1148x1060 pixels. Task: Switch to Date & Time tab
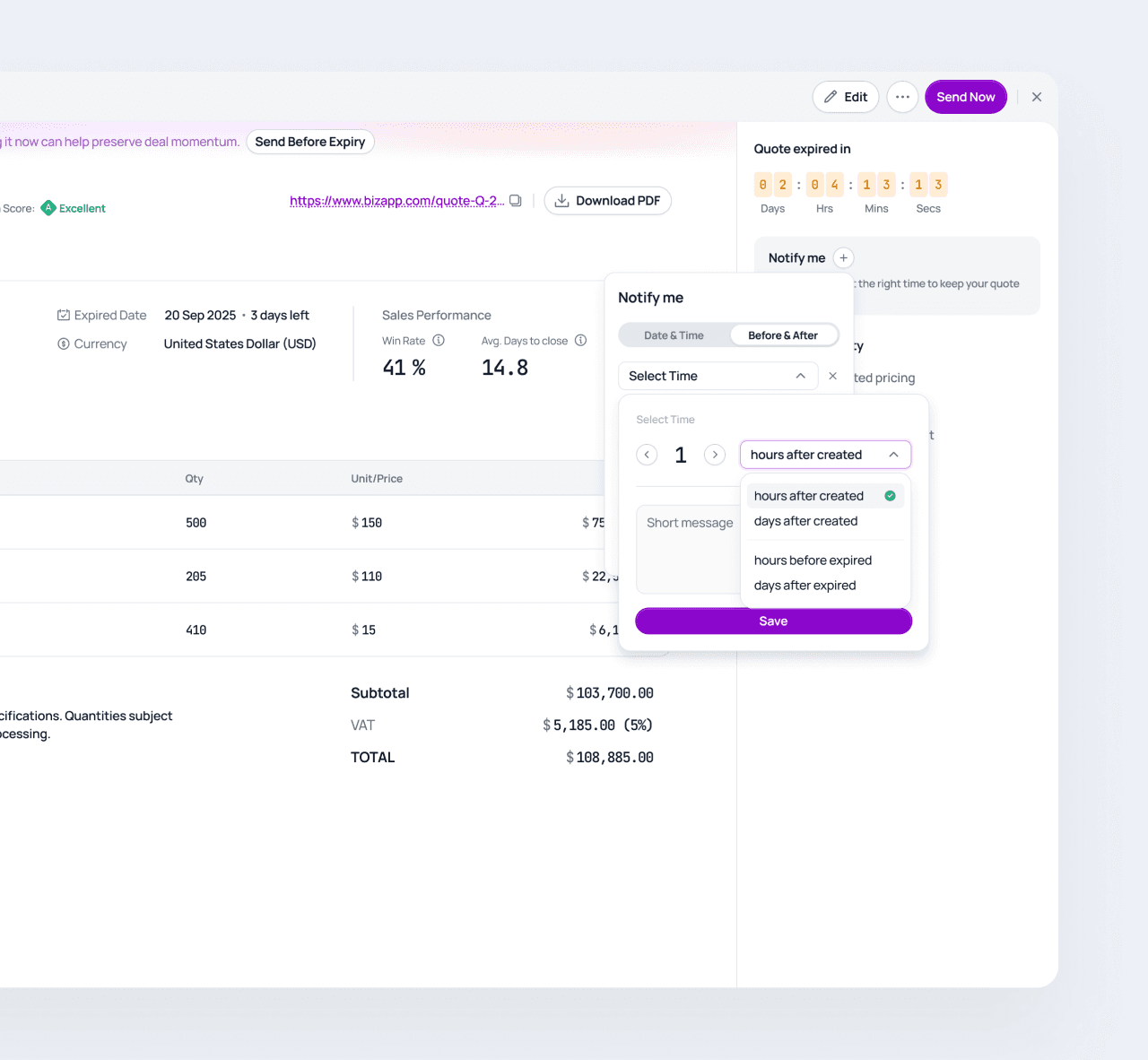(674, 335)
